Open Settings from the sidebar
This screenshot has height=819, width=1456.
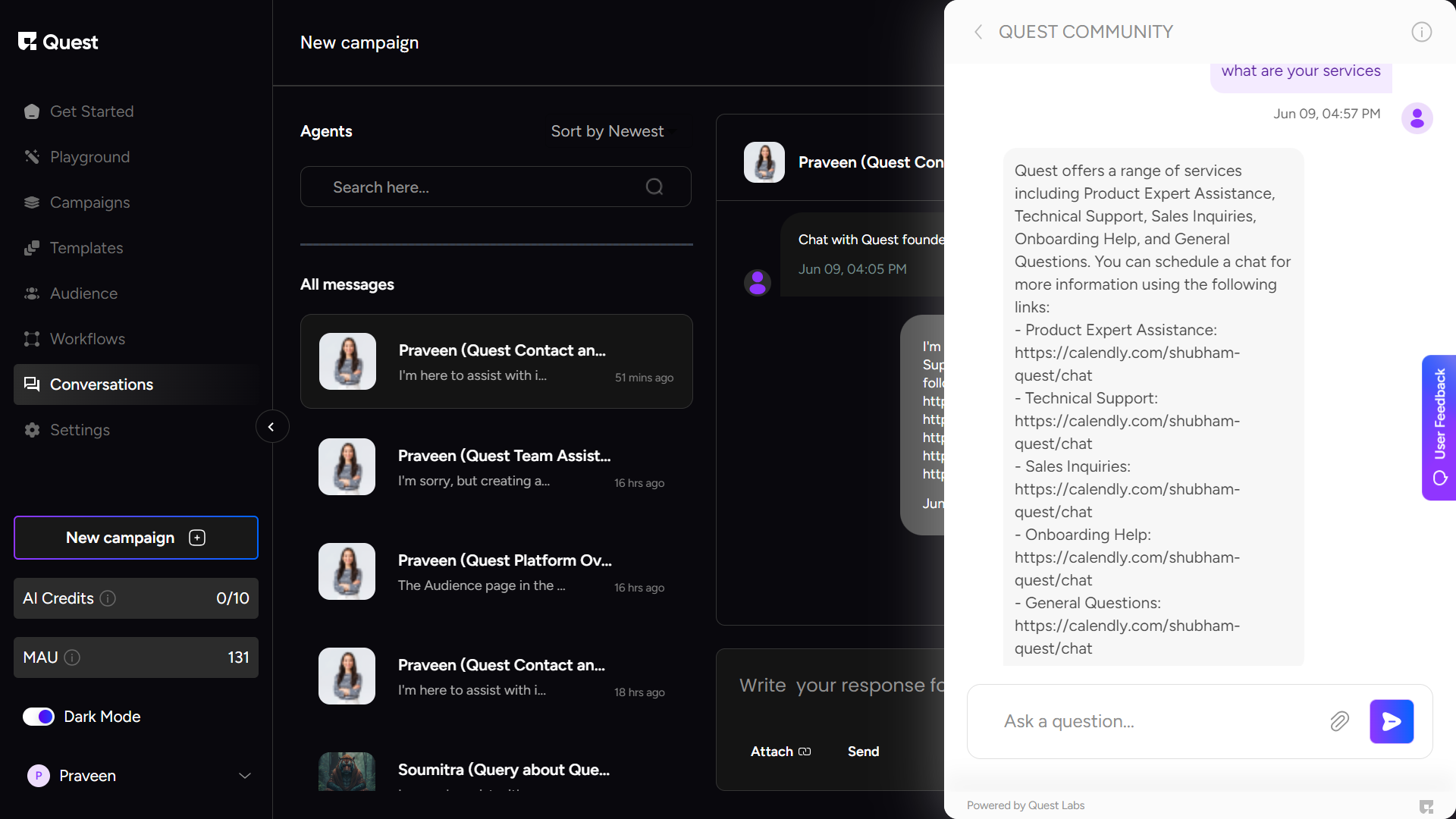coord(80,430)
